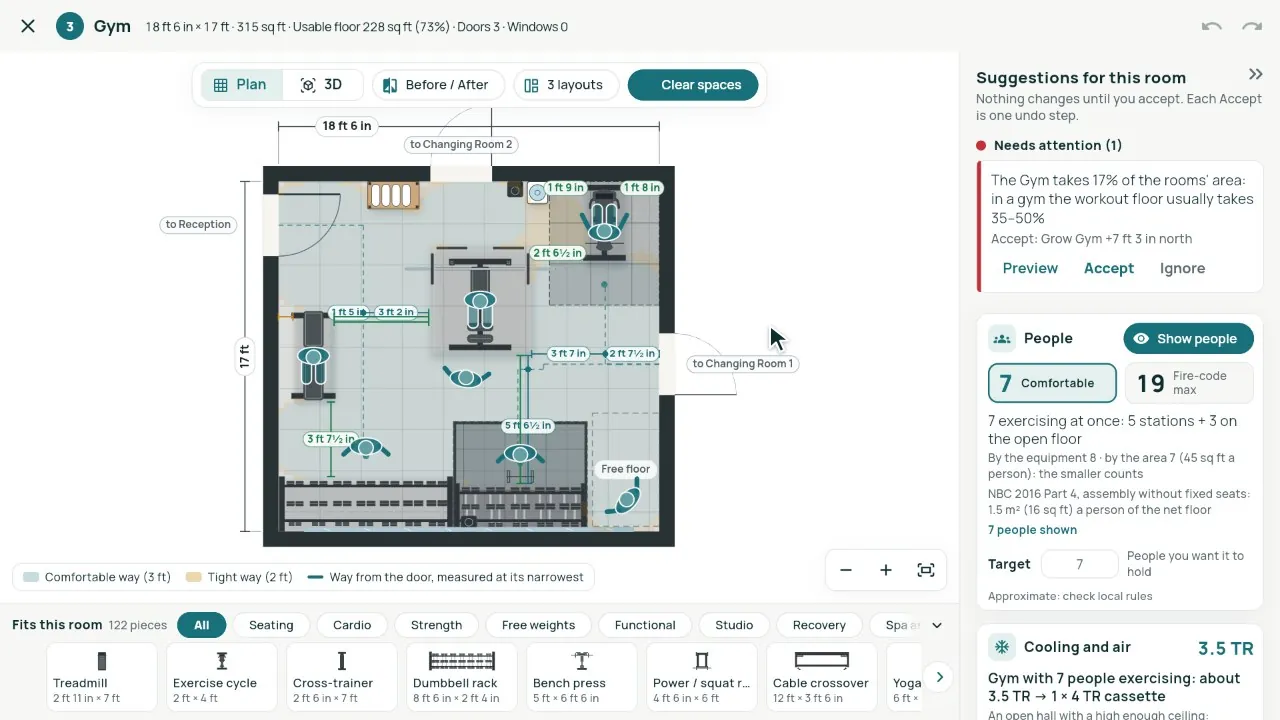Select the door to Reception label
Image resolution: width=1280 pixels, height=720 pixels.
tap(198, 225)
